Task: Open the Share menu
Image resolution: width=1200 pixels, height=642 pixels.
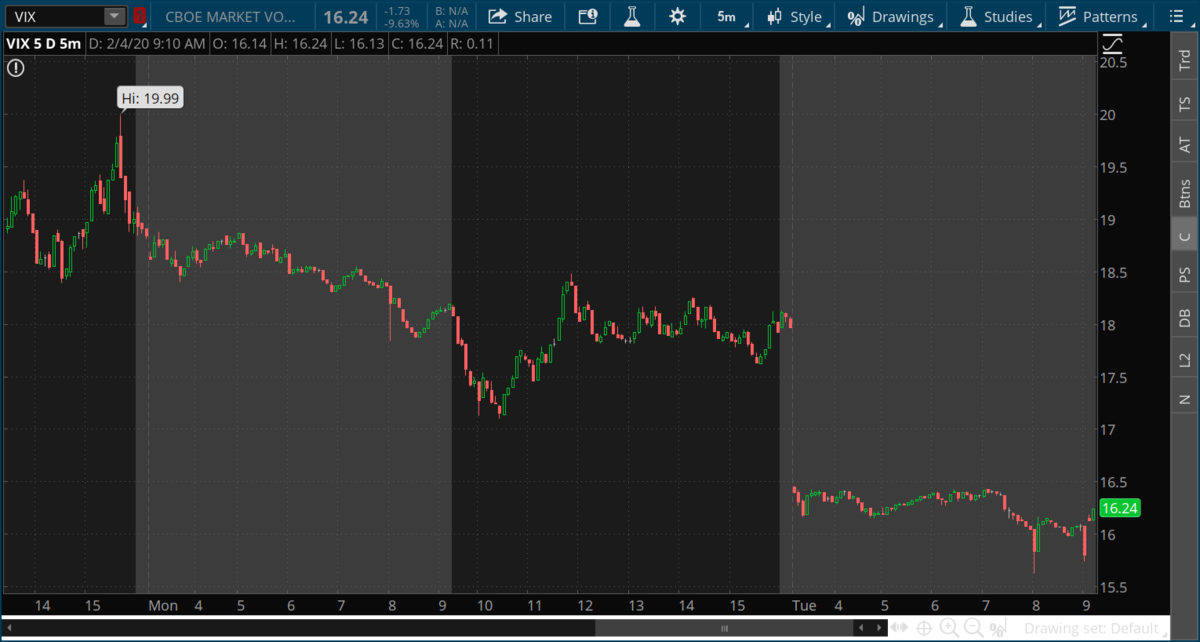Action: tap(520, 16)
